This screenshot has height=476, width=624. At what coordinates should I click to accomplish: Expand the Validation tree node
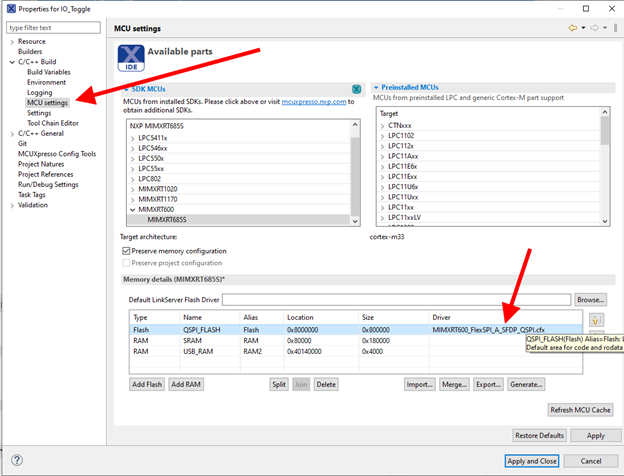click(x=12, y=205)
